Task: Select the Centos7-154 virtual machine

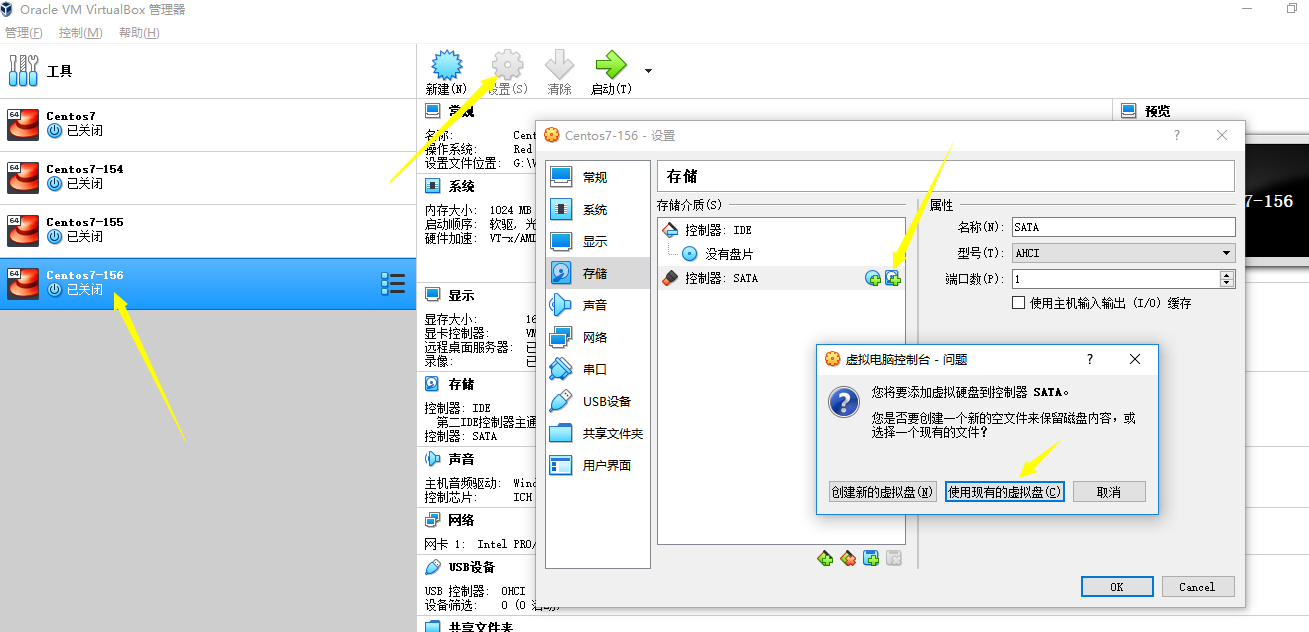Action: pos(207,177)
